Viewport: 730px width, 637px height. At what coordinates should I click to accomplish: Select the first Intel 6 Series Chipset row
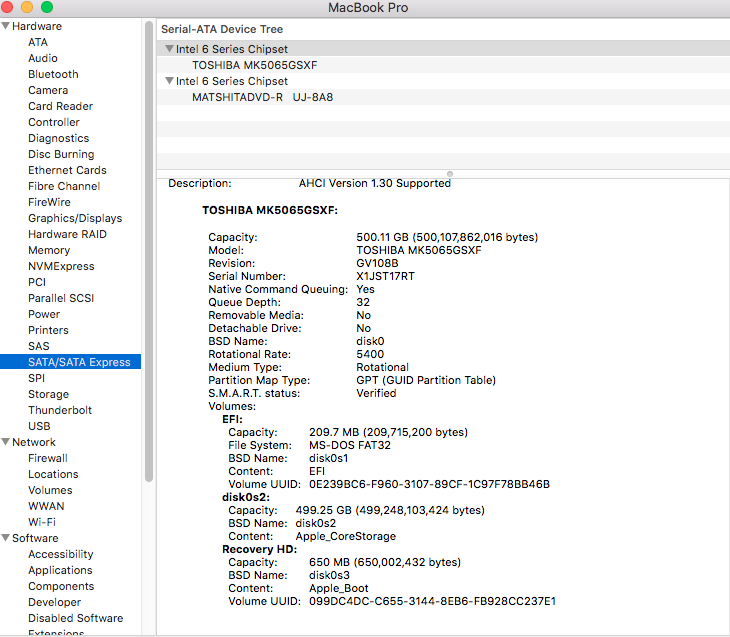click(443, 49)
